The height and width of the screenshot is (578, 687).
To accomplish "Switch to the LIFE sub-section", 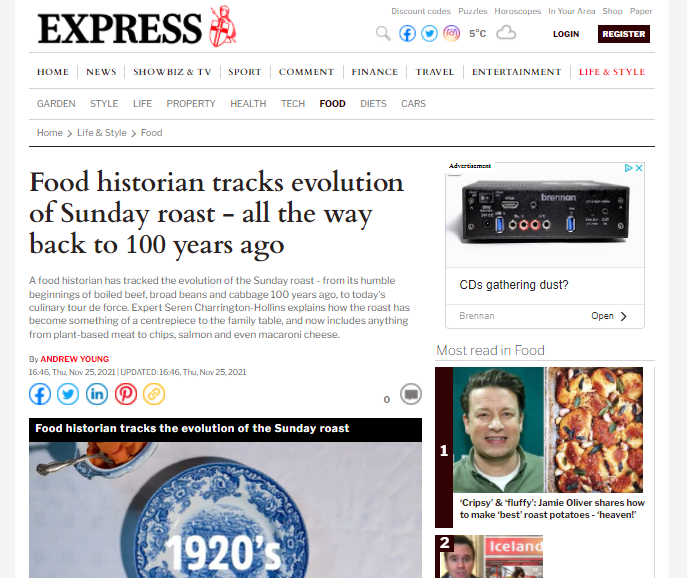I will point(142,104).
